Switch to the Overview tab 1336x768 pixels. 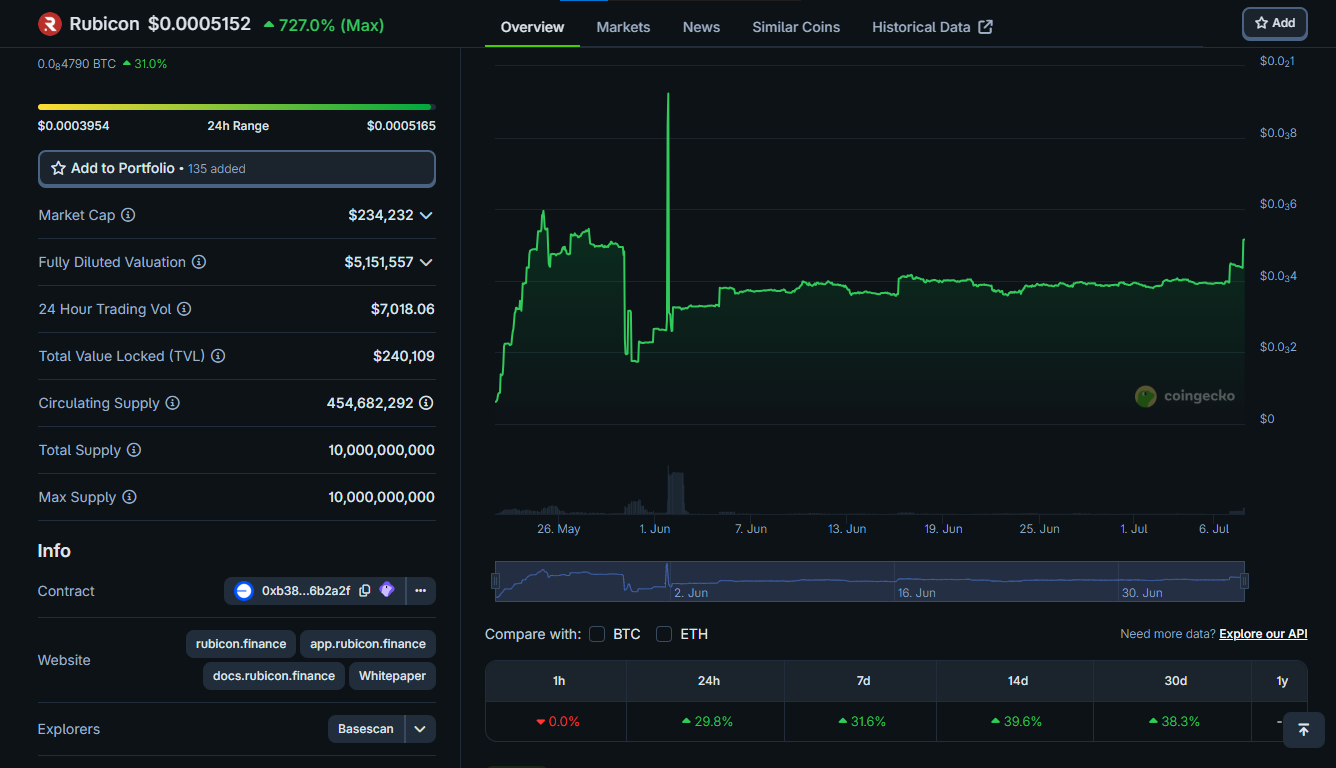click(x=532, y=27)
